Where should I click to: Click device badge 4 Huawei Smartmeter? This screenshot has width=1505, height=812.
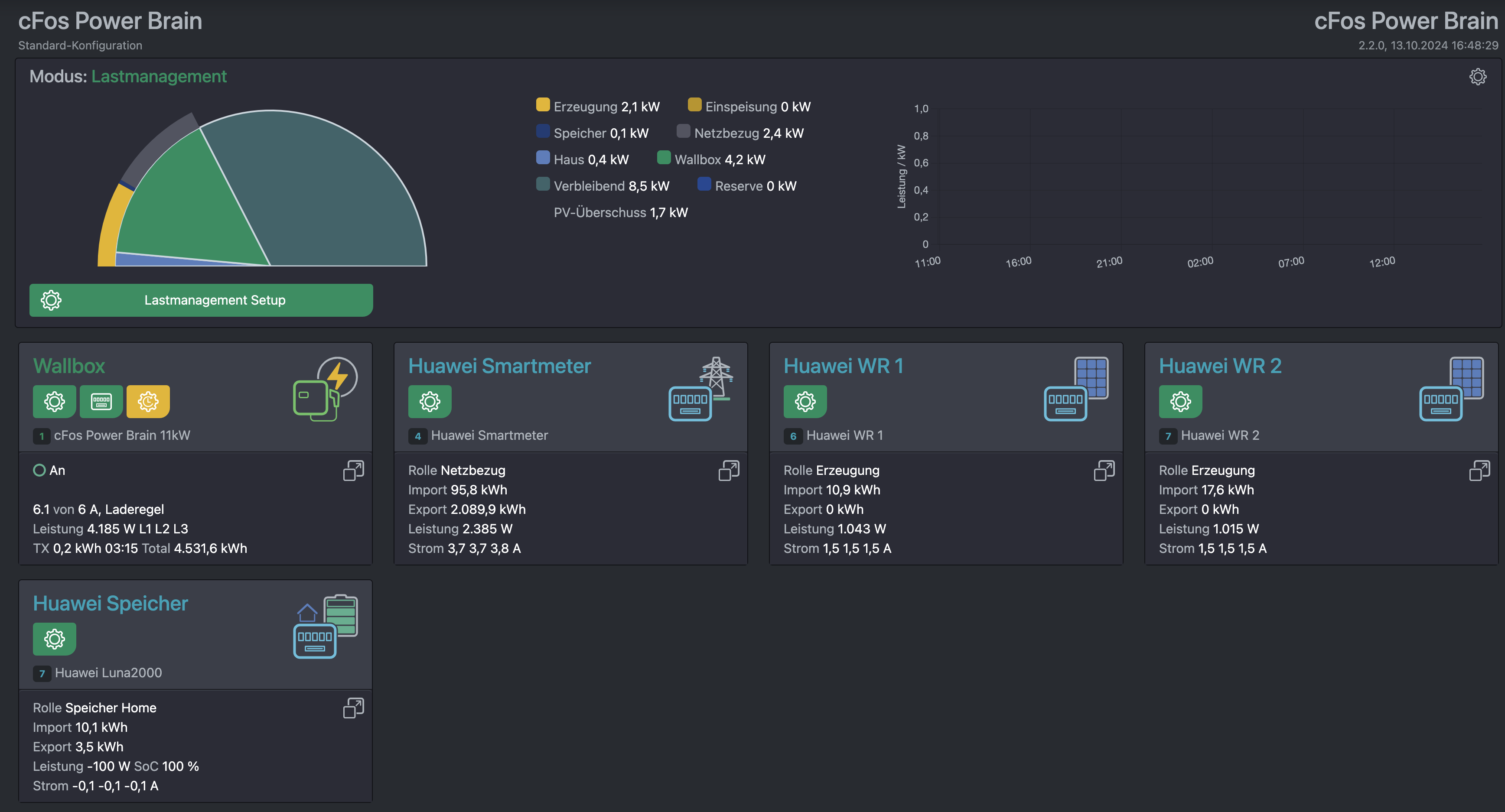pos(418,436)
